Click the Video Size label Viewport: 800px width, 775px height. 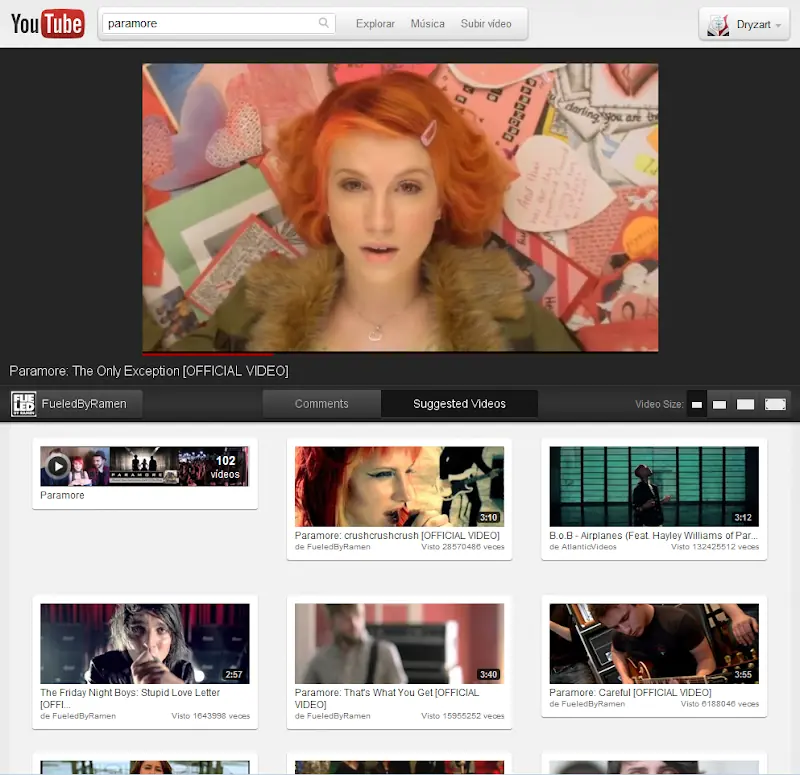[659, 404]
